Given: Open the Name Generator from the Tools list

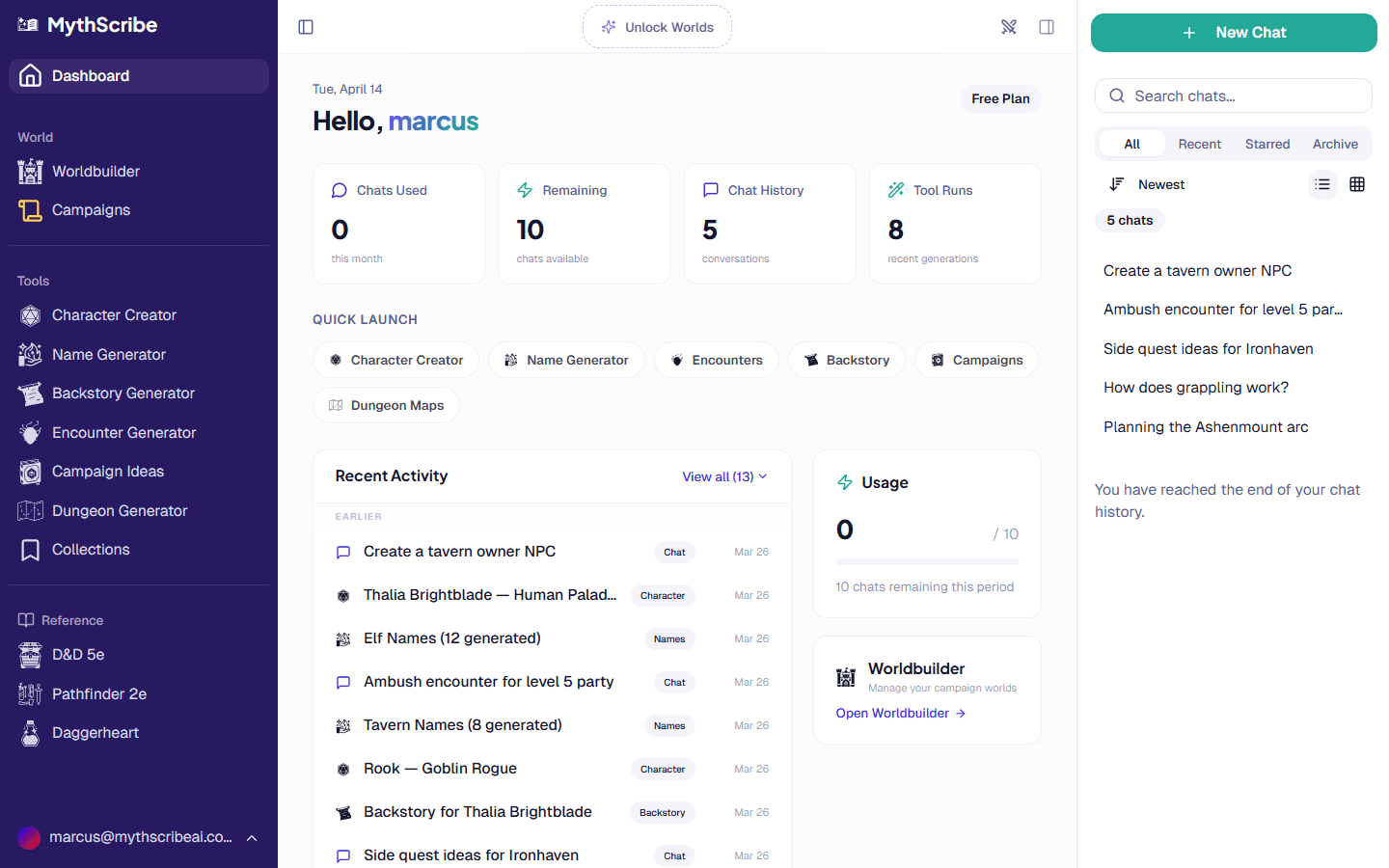Looking at the screenshot, I should pos(106,354).
